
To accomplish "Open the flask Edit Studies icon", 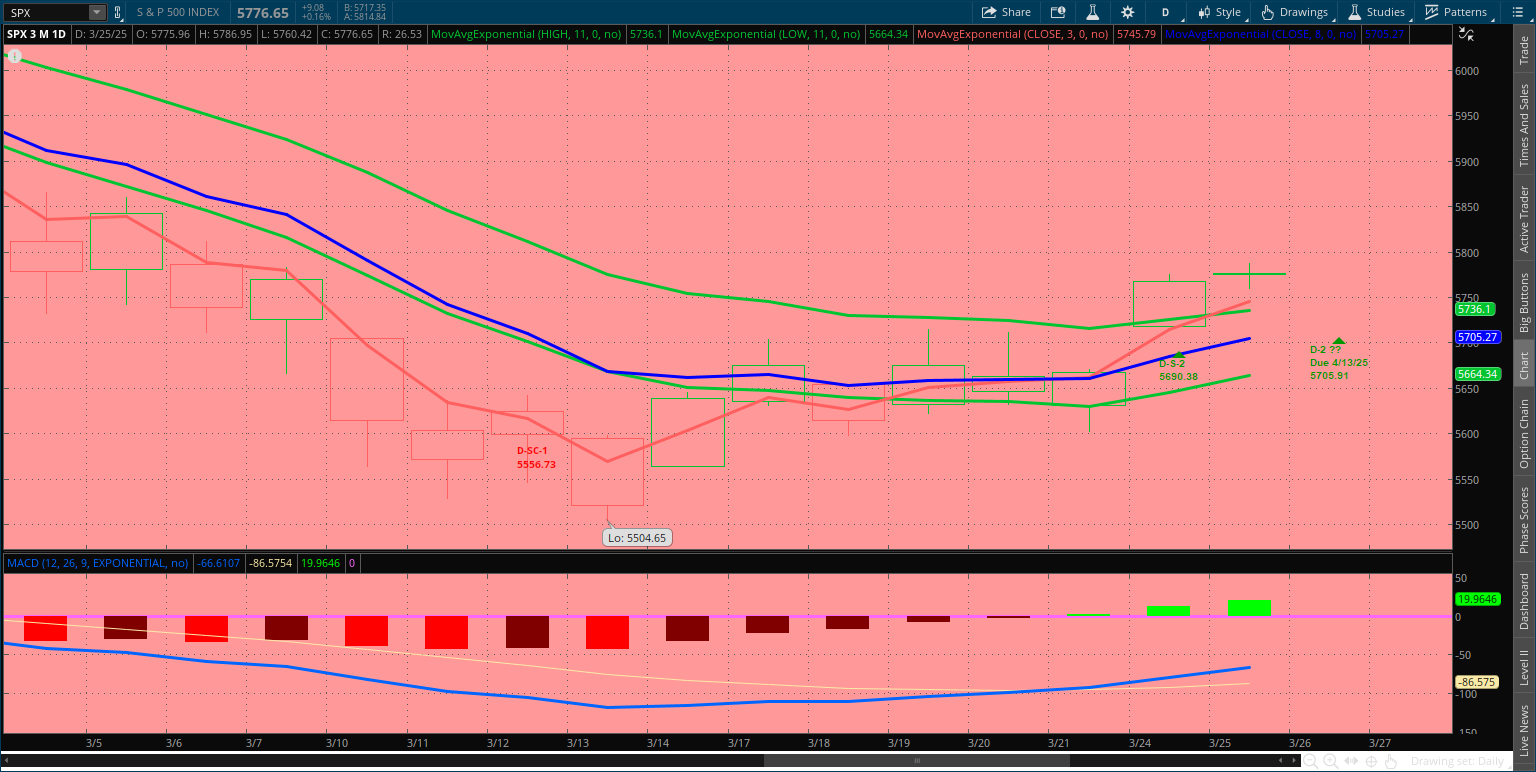I will 1093,12.
